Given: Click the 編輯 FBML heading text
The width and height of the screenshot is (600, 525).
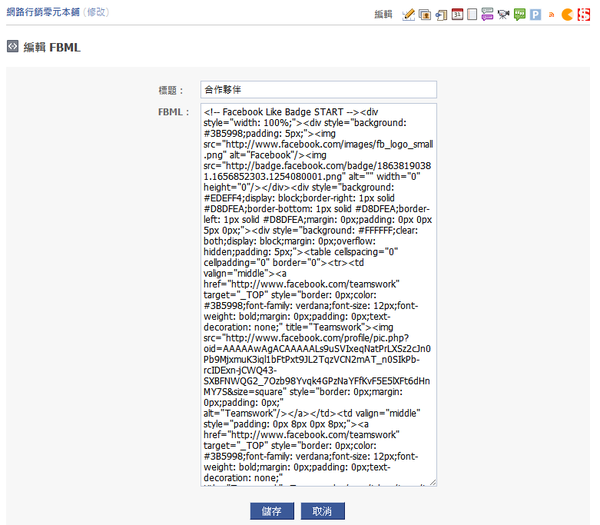Looking at the screenshot, I should 52,47.
